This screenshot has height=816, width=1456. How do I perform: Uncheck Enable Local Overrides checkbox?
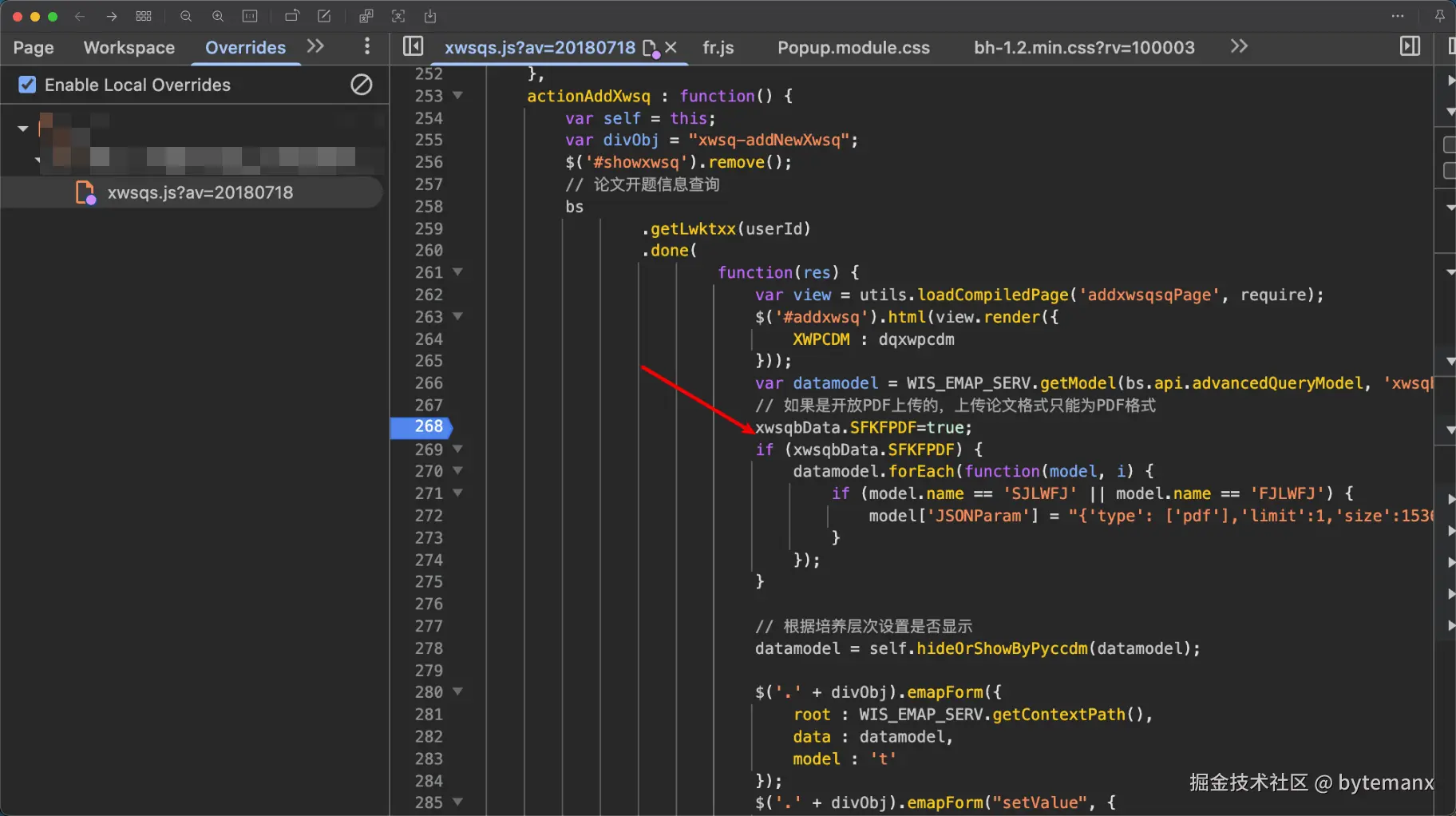click(27, 85)
